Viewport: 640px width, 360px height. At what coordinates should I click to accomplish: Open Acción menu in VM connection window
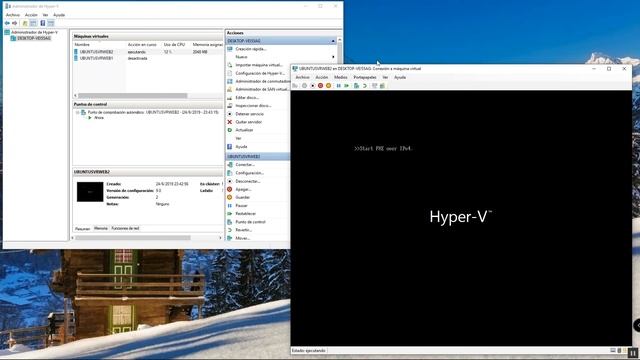[x=322, y=77]
